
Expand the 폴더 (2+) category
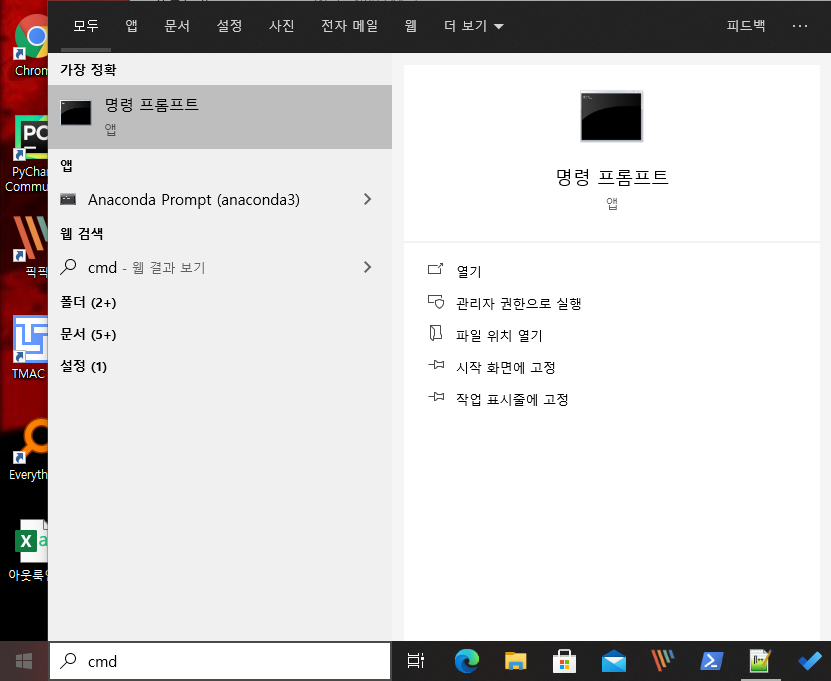pyautogui.click(x=88, y=303)
